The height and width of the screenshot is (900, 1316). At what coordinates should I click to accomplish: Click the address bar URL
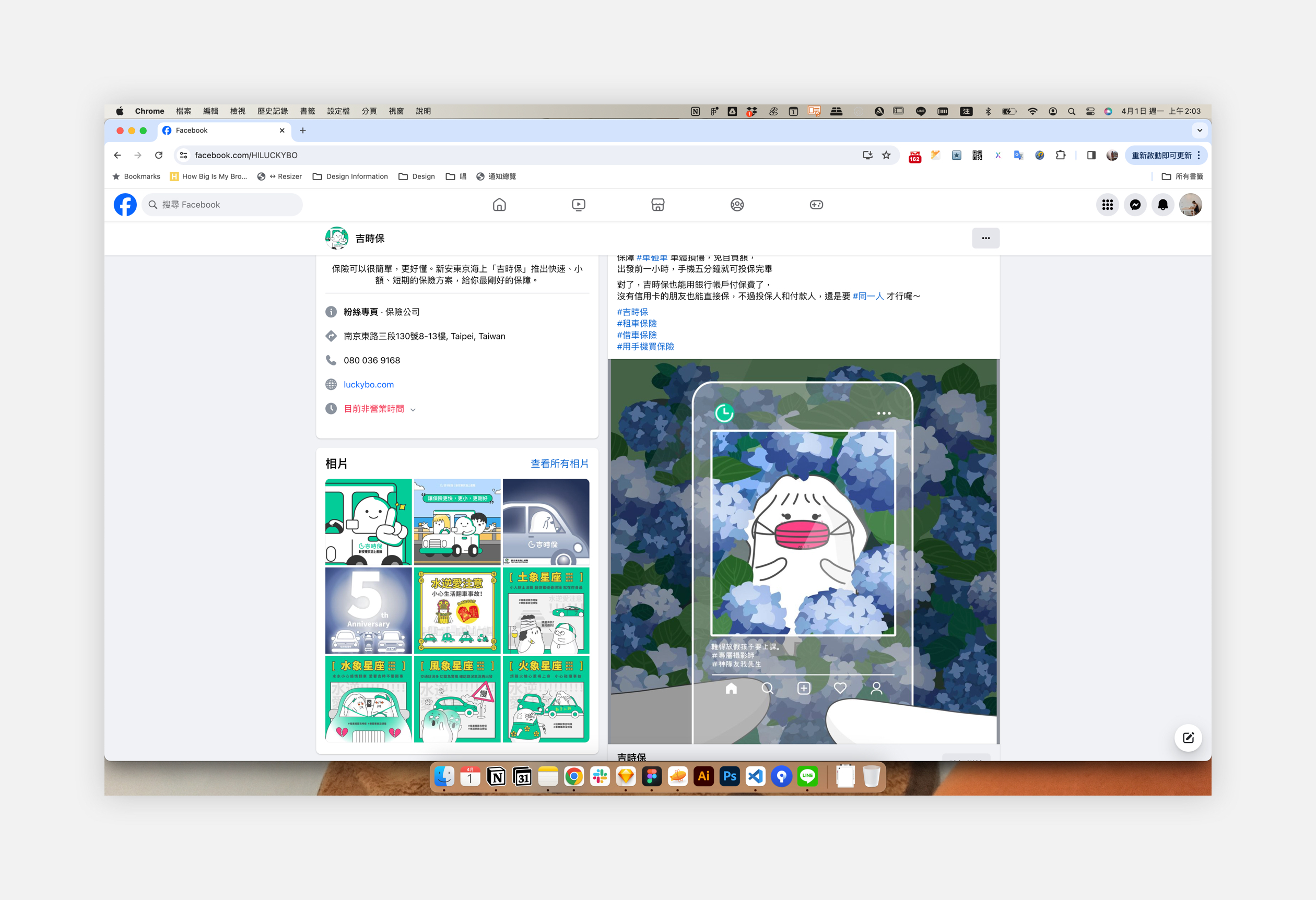[x=246, y=155]
